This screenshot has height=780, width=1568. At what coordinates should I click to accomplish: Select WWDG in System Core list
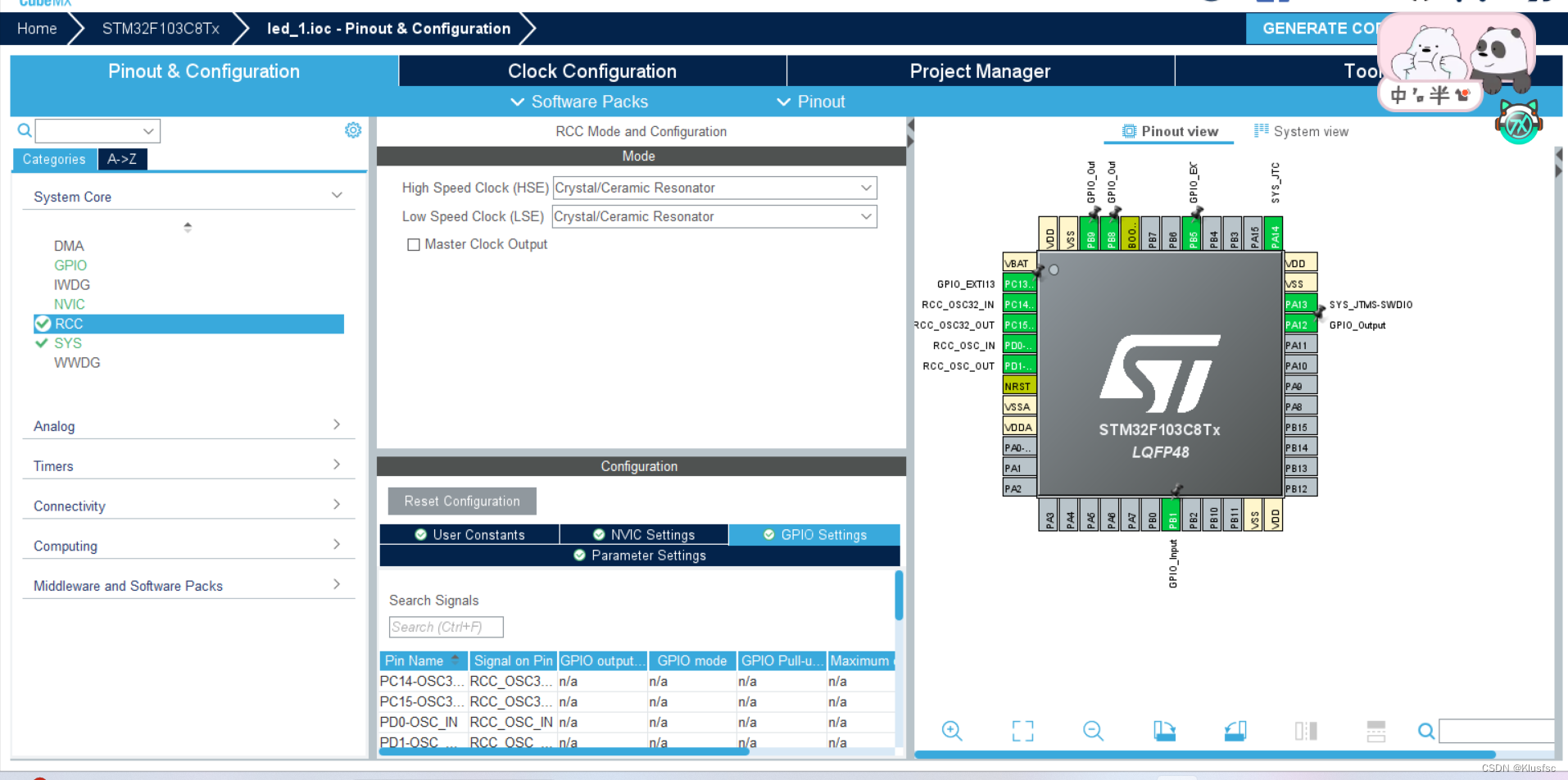point(77,363)
